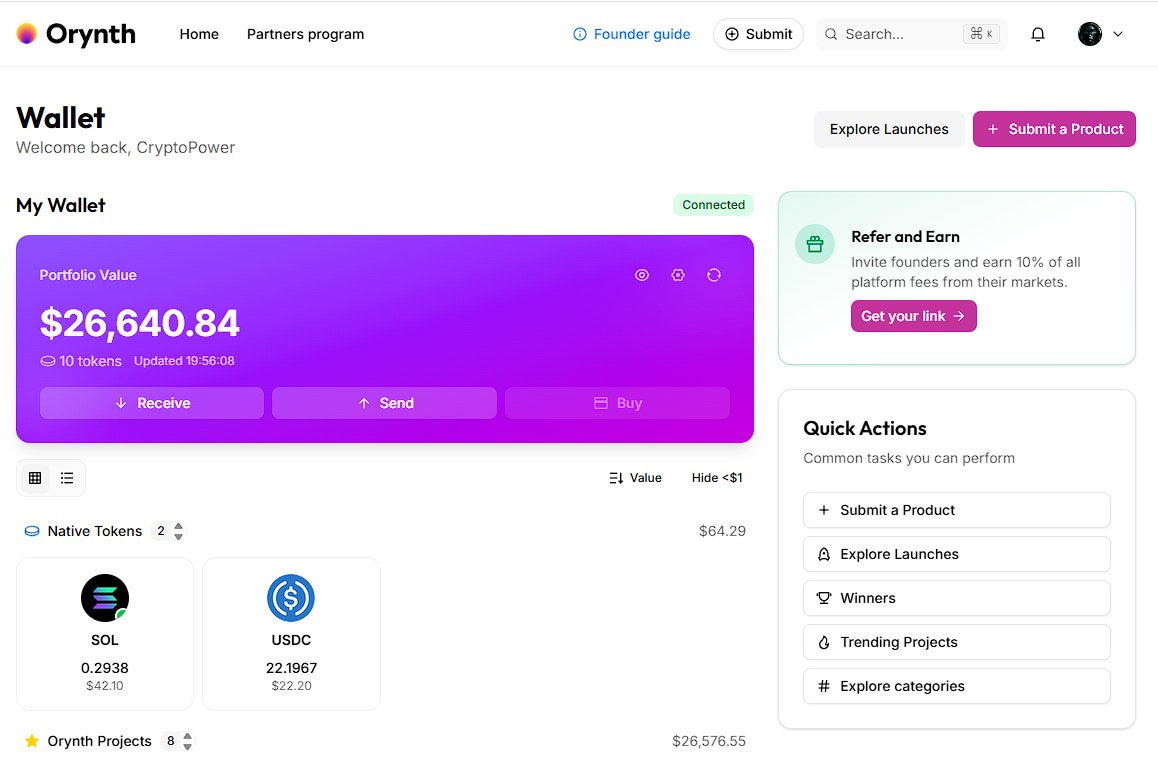Refresh the portfolio value
This screenshot has height=758, width=1158.
pos(713,275)
